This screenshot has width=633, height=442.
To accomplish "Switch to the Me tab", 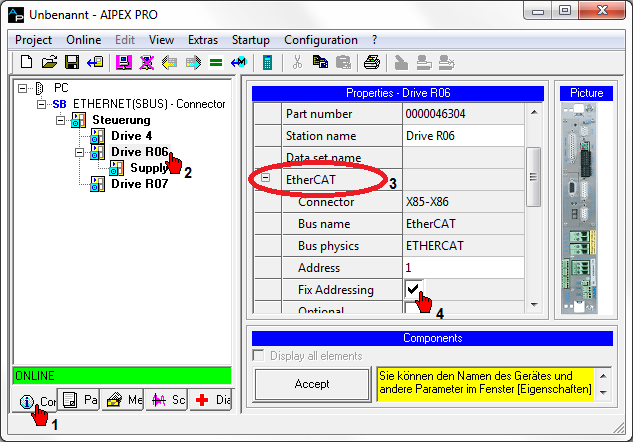I will coord(123,400).
